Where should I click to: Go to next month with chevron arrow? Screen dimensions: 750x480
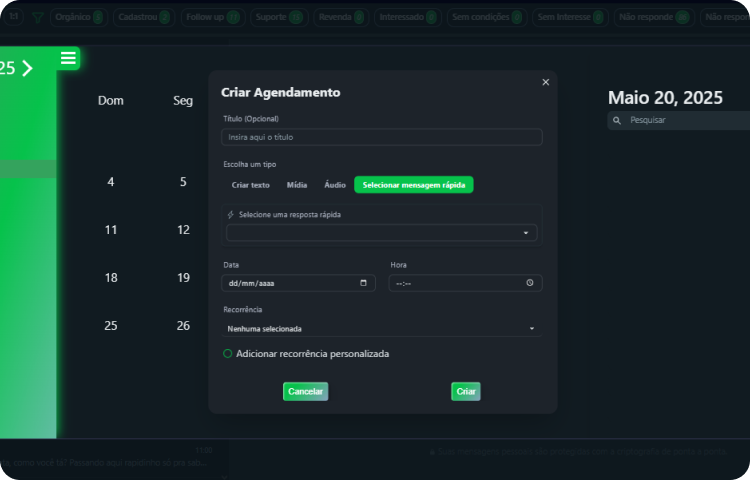(x=27, y=68)
